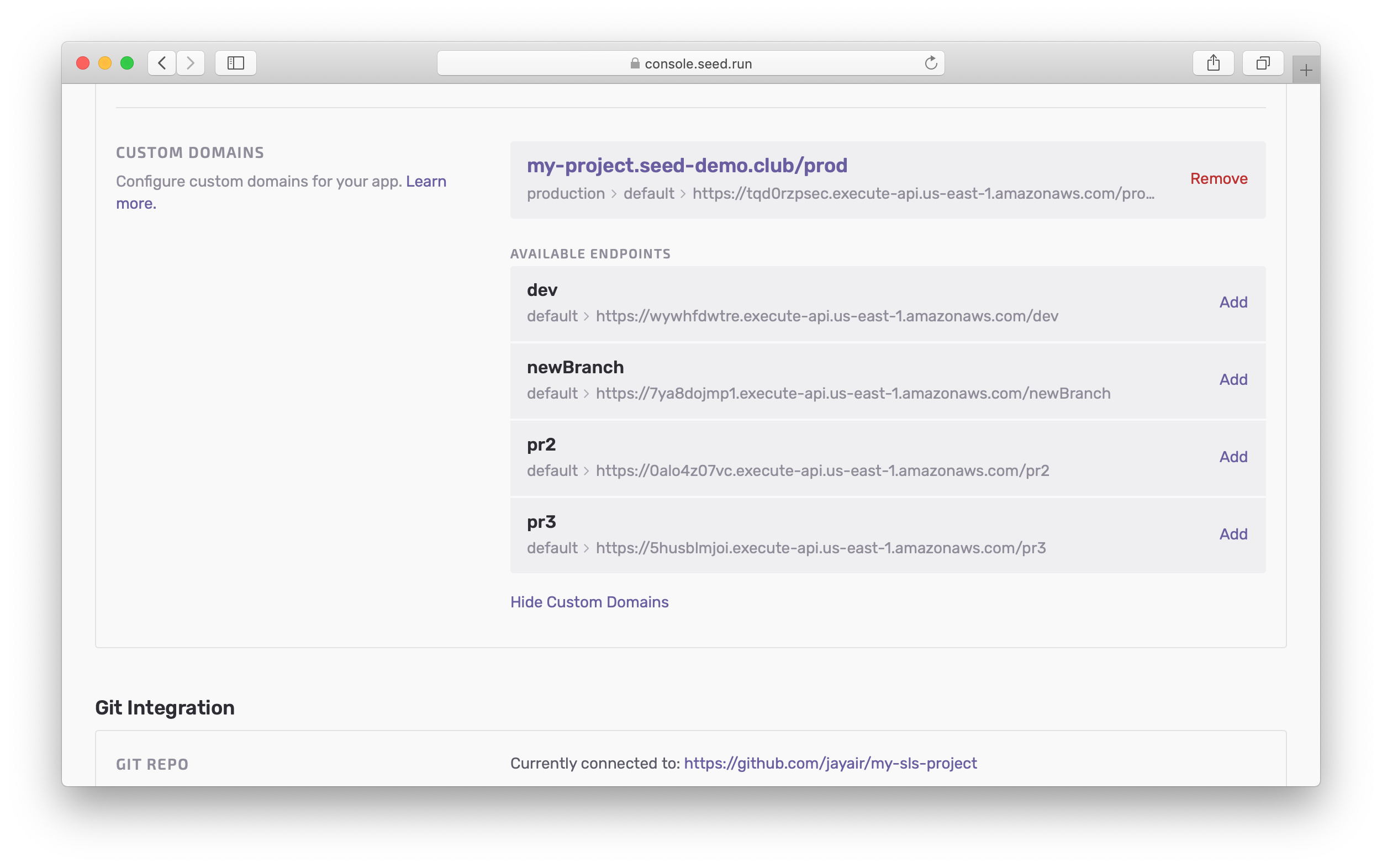1382x868 pixels.
Task: Select the pr3 endpoint name
Action: click(541, 522)
